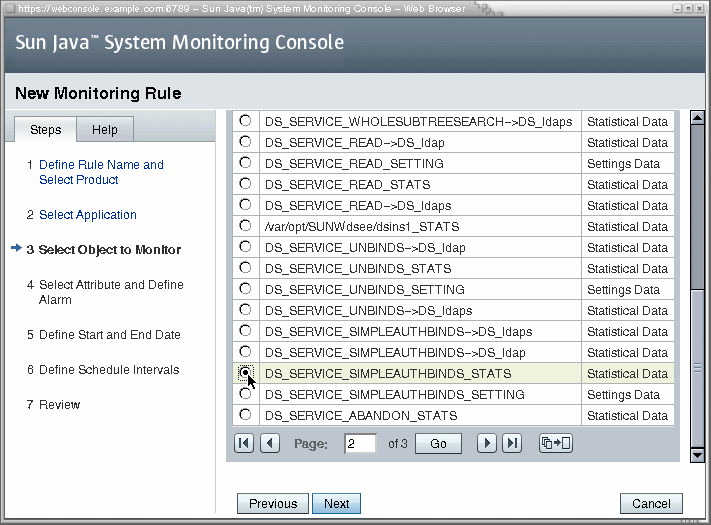Click Settings Data cell for DS_SERVICE_UNBINDS_SETTING
The image size is (711, 525).
tap(623, 290)
